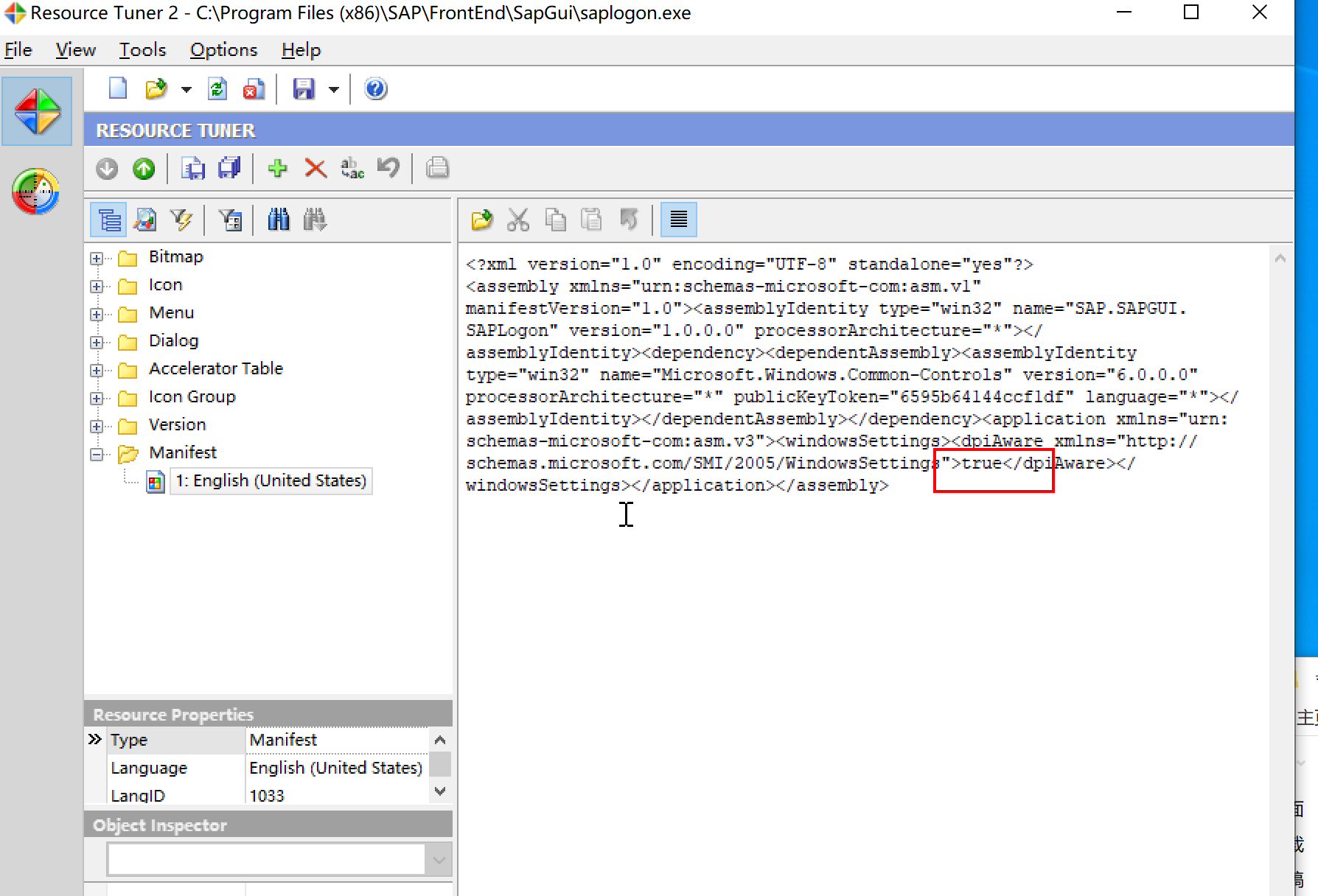Click the Help button on main toolbar
This screenshot has height=896, width=1318.
coord(375,88)
